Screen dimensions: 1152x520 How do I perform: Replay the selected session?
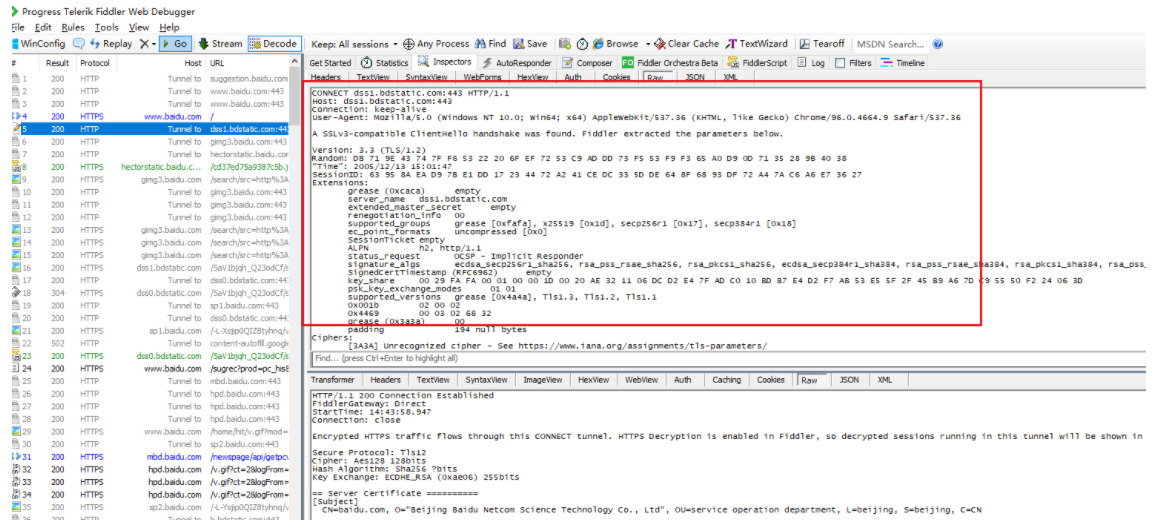pyautogui.click(x=111, y=44)
